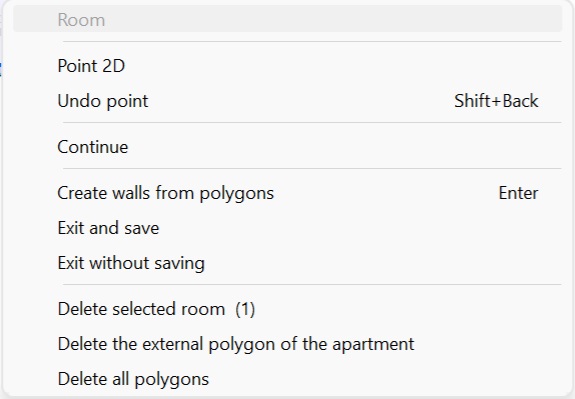Viewport: 575px width, 399px height.
Task: Click Exit without saving
Action: pyautogui.click(x=288, y=263)
